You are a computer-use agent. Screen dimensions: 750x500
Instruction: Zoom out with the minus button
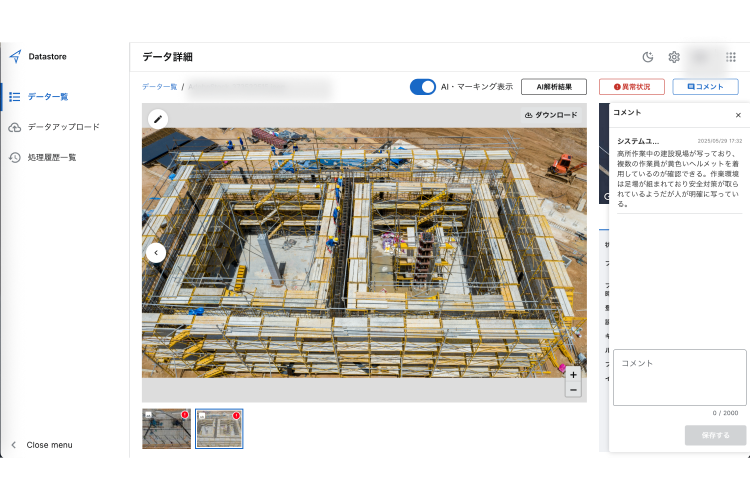click(x=573, y=390)
